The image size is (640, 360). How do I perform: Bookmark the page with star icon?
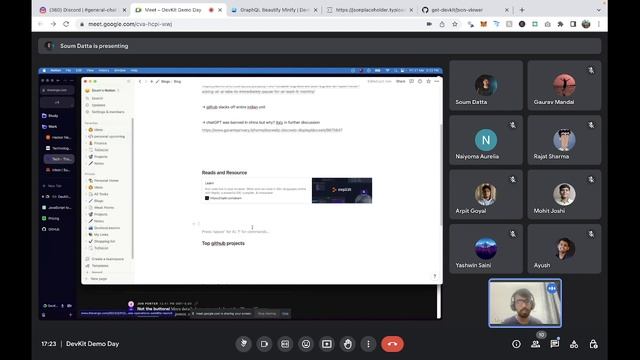point(455,24)
